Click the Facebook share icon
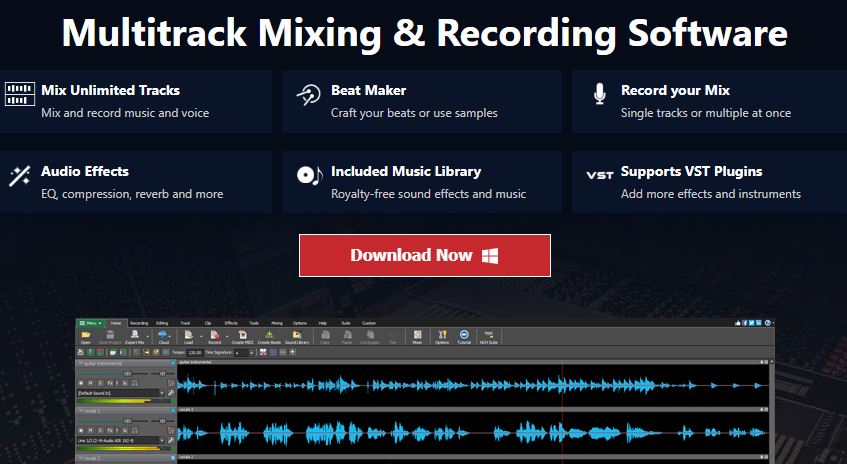This screenshot has height=464, width=847. [x=745, y=323]
